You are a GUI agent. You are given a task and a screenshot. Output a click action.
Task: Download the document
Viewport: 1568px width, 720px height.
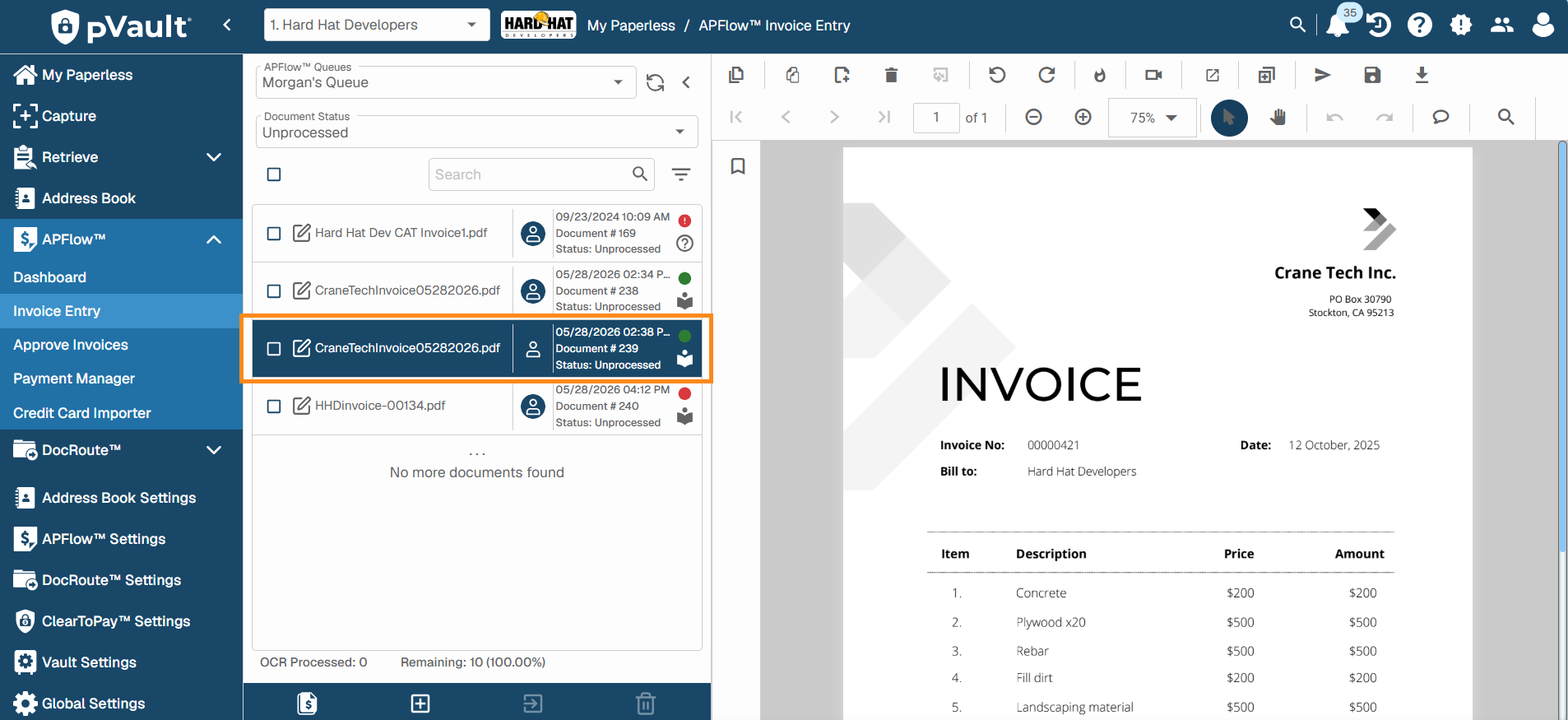tap(1422, 75)
